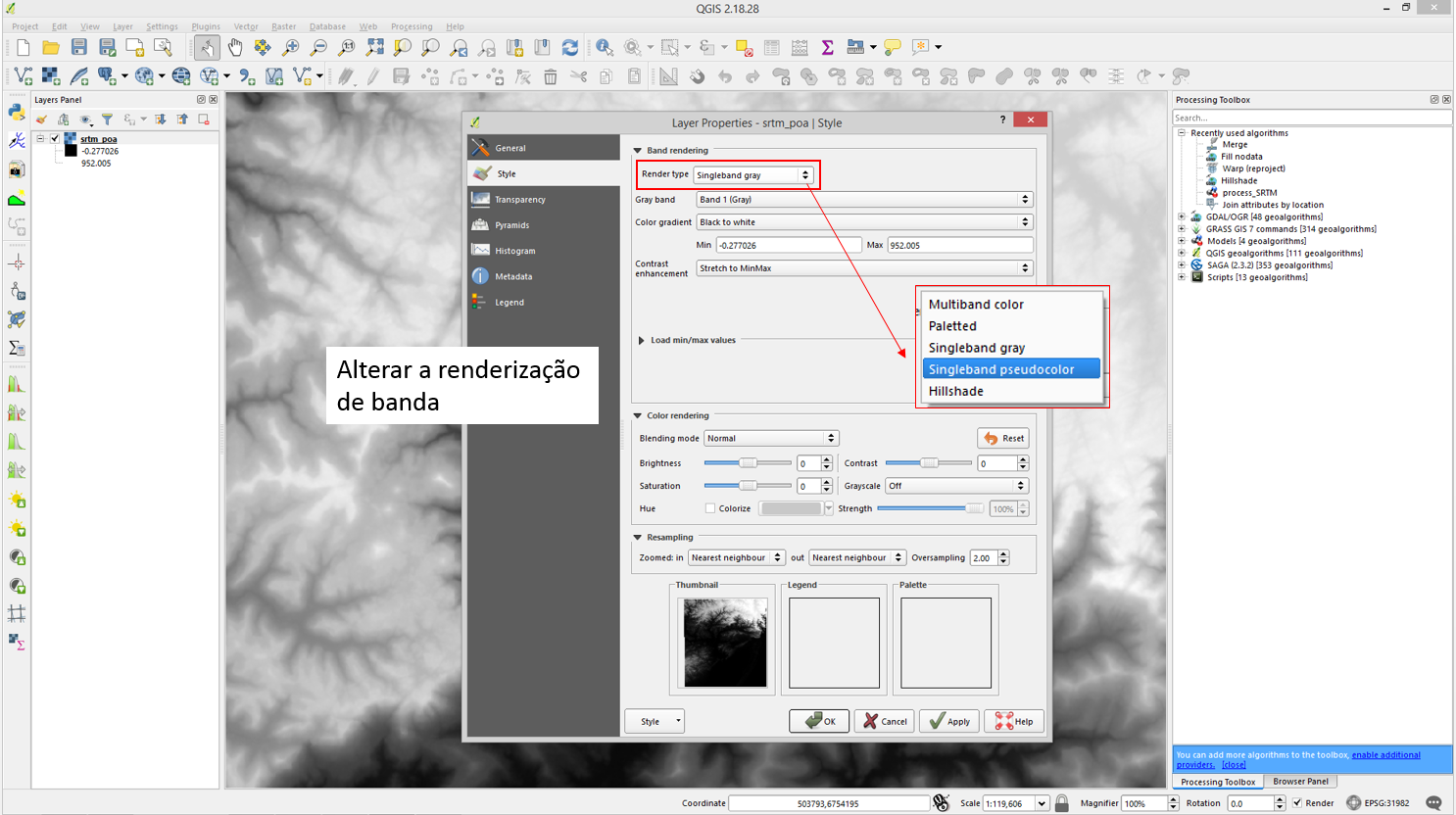
Task: Click the Max value input field
Action: tap(959, 246)
